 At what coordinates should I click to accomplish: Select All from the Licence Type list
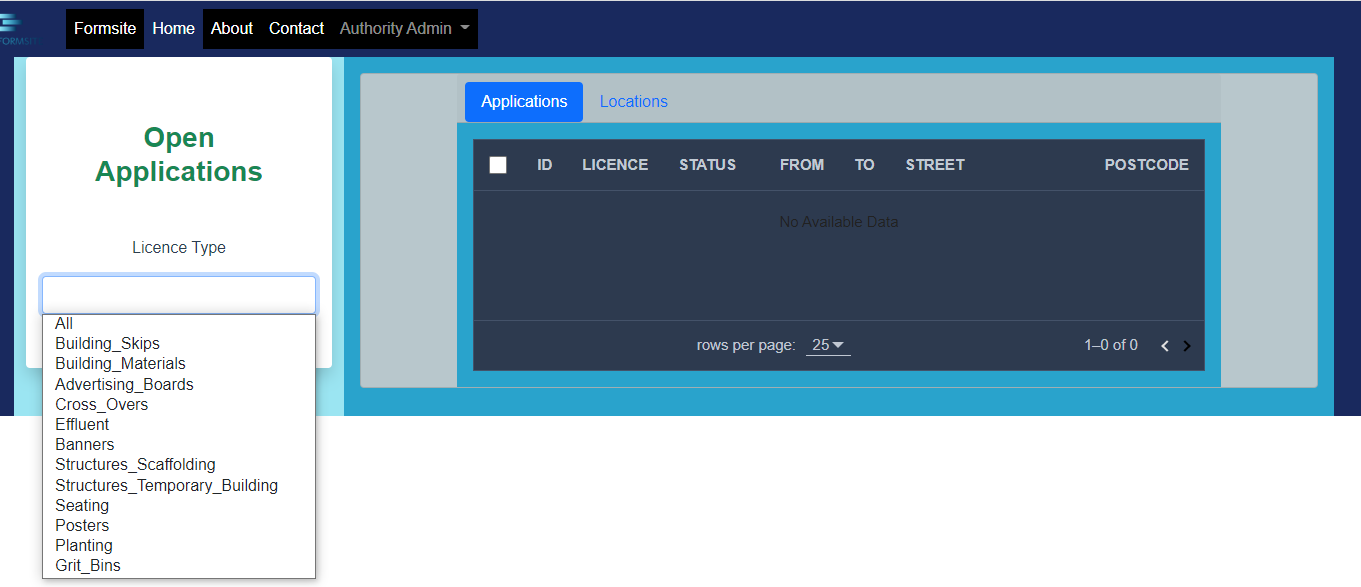(x=63, y=323)
